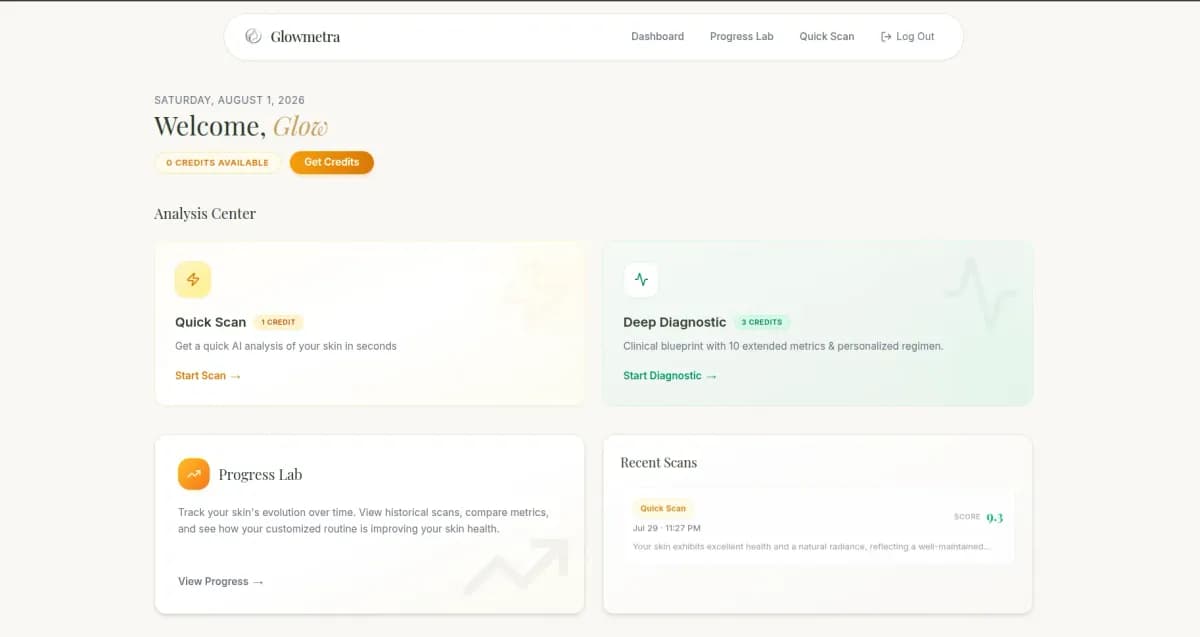Click the Log Out arrow icon
This screenshot has width=1200, height=637.
(886, 37)
